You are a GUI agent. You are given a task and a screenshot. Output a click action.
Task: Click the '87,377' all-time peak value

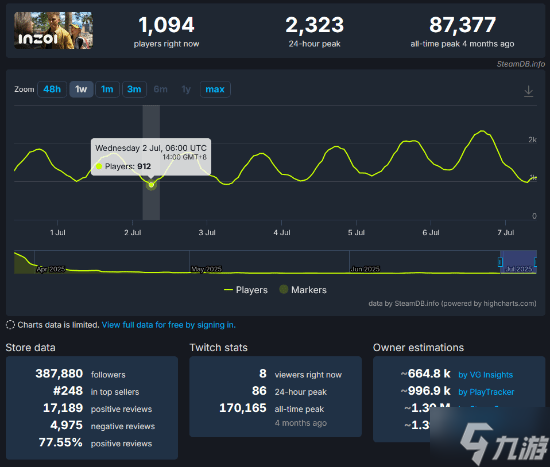tap(462, 25)
